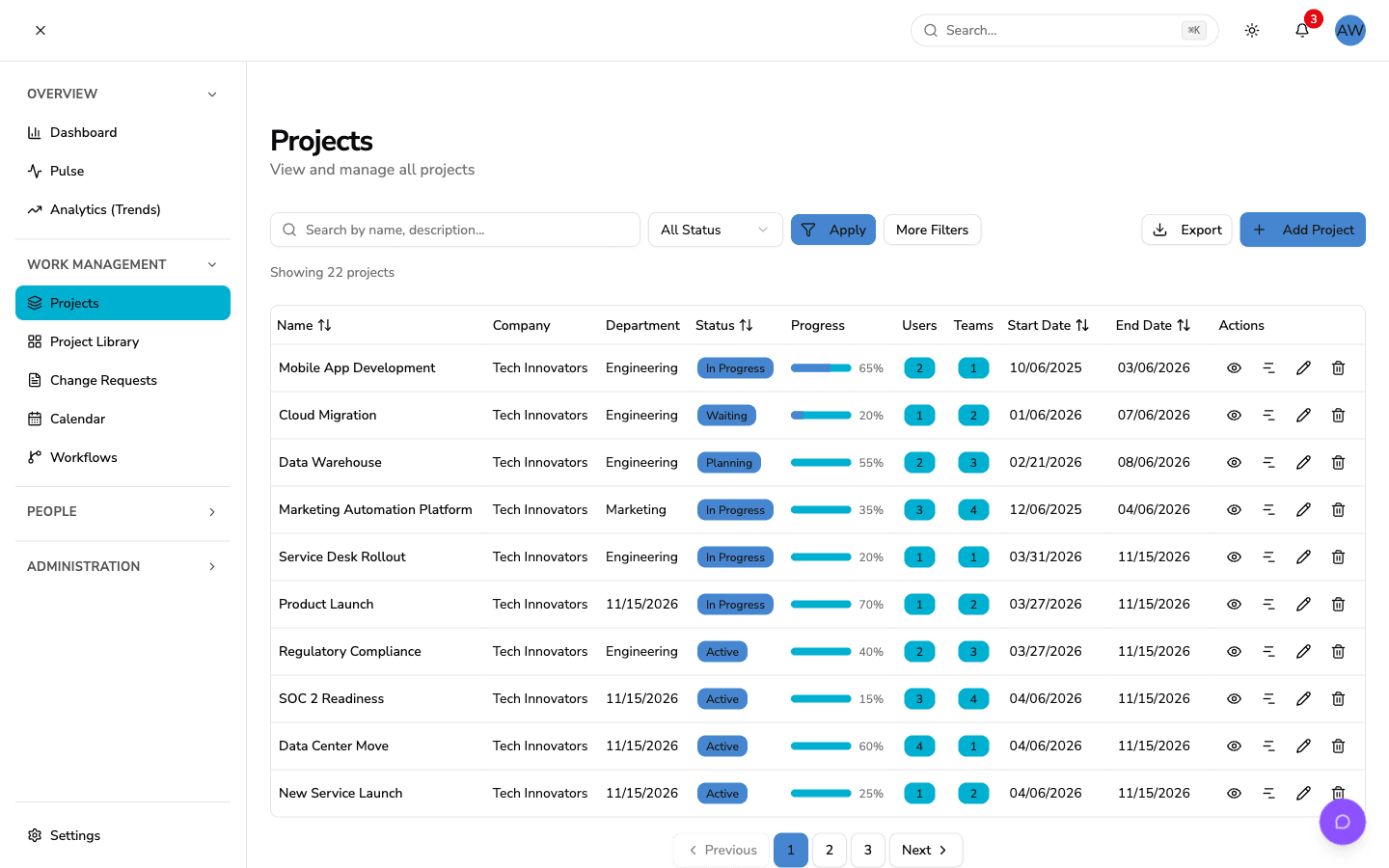1389x868 pixels.
Task: Click the Mobile App Development 65% progress bar
Action: (821, 367)
